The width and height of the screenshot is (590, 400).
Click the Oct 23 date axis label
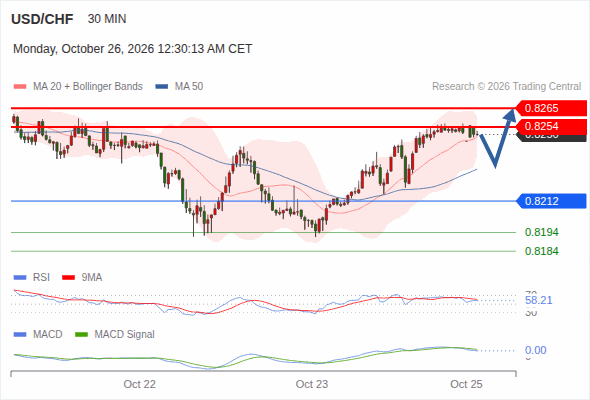(312, 384)
